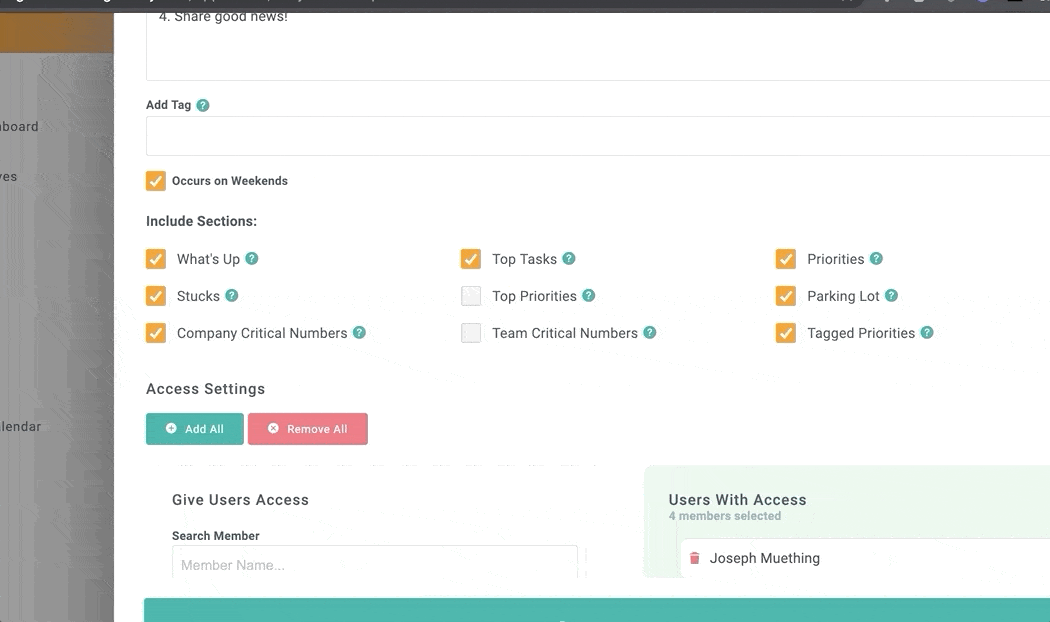Uncheck the Priorities section checkbox
The height and width of the screenshot is (622, 1050).
point(785,259)
